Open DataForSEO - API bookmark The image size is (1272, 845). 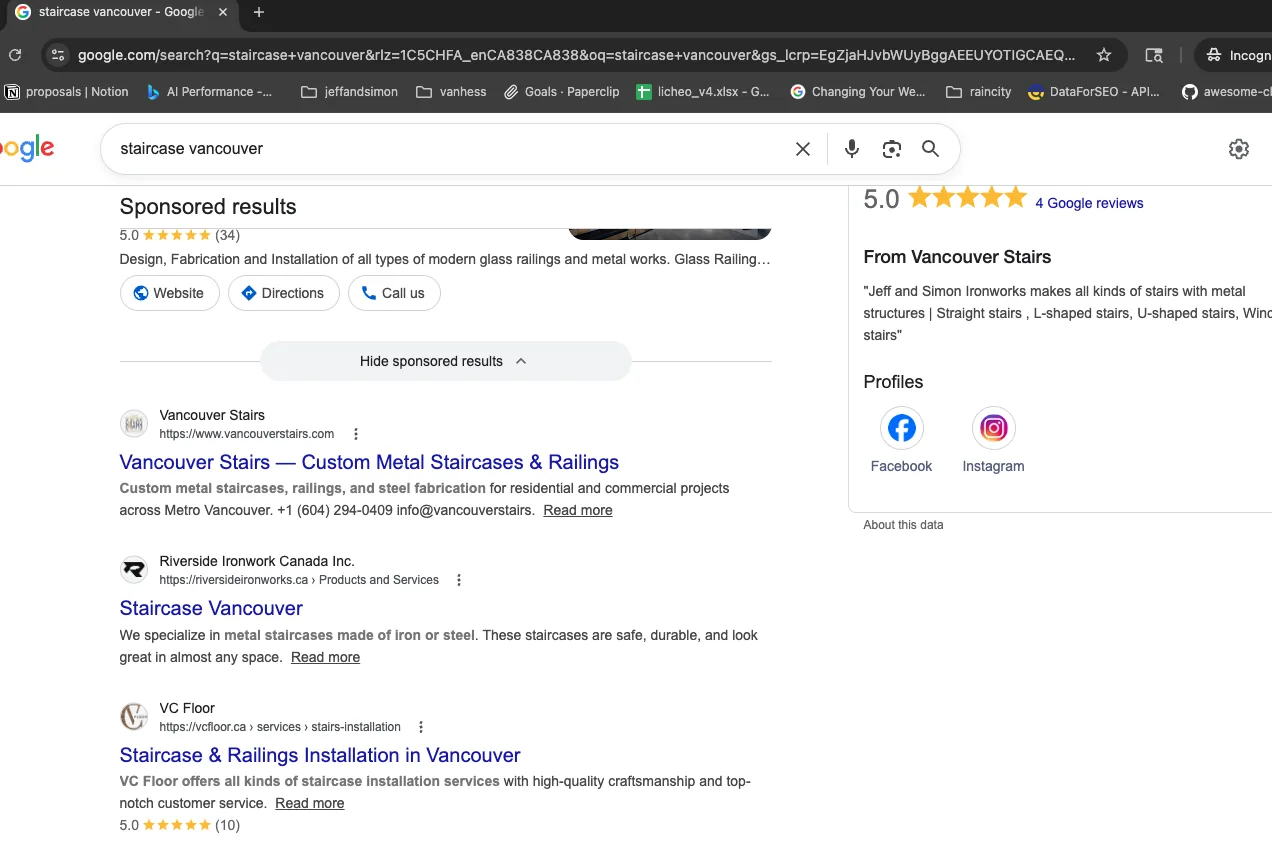1094,91
